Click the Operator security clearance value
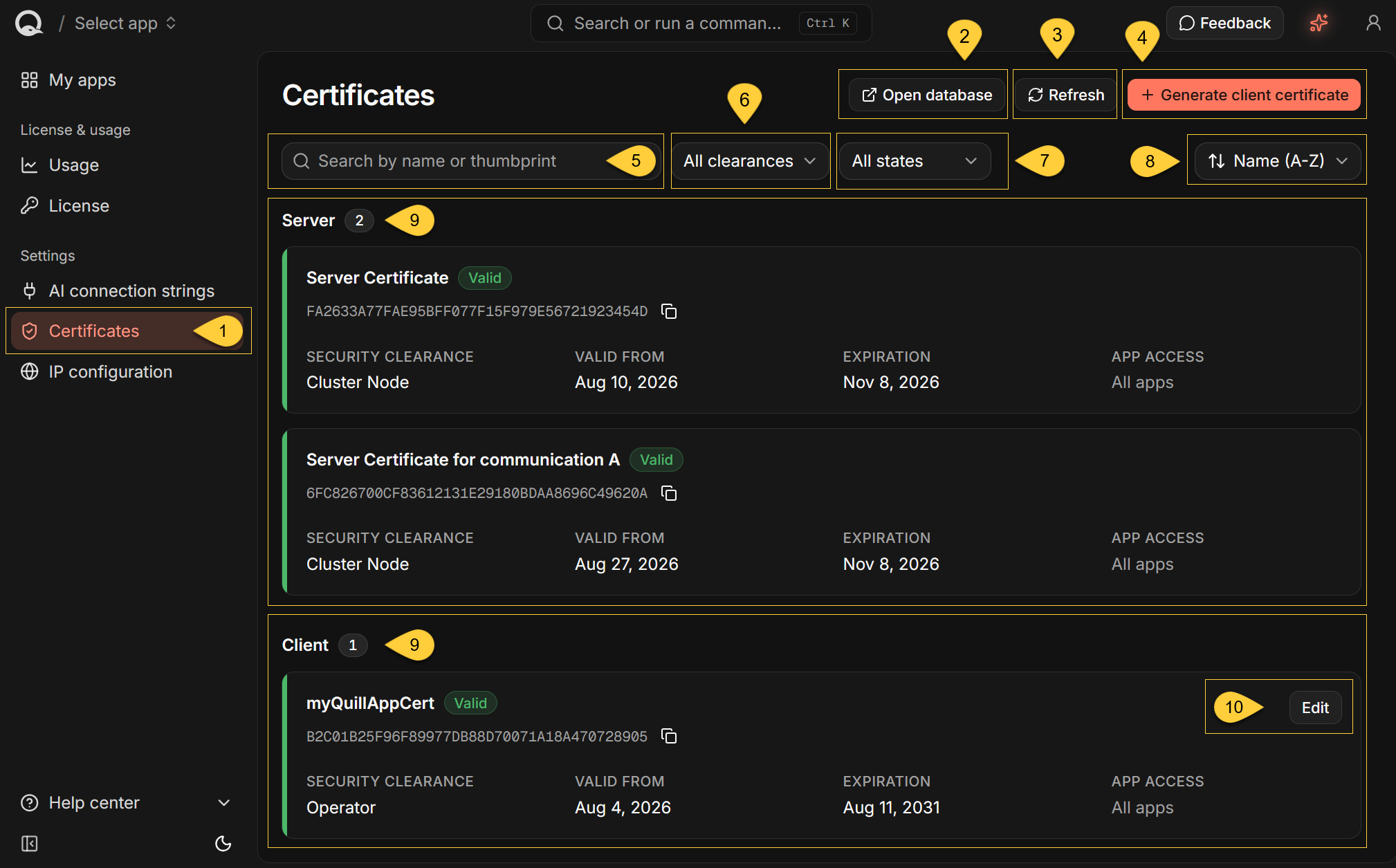 click(x=341, y=808)
